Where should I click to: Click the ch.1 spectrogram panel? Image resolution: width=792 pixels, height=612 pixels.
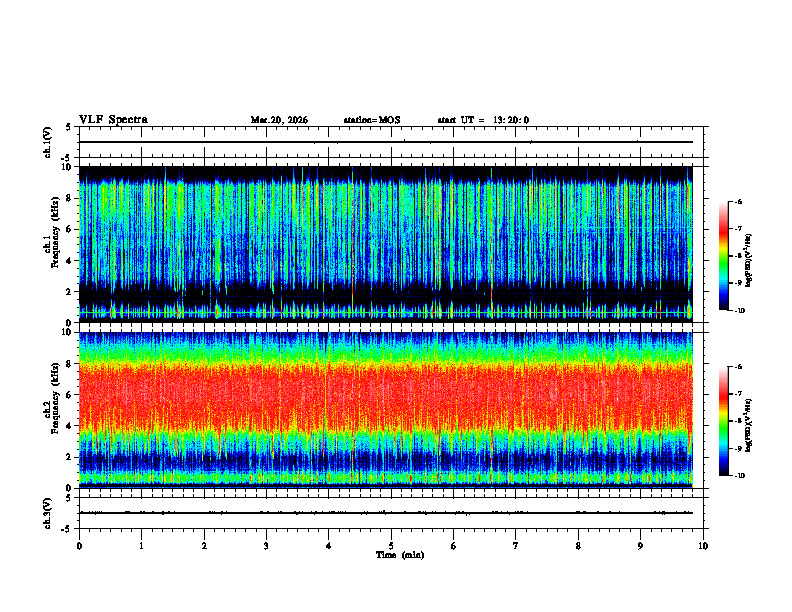[386, 244]
